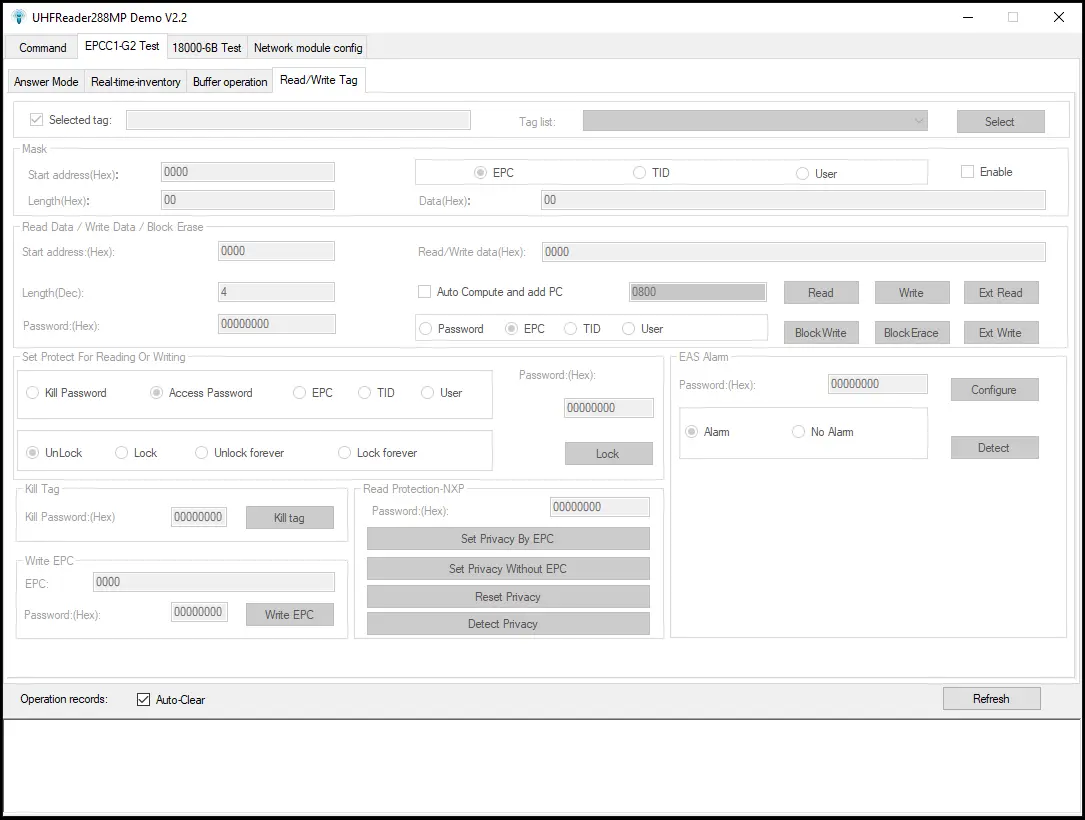Open the Buffer operation tab

(x=230, y=82)
